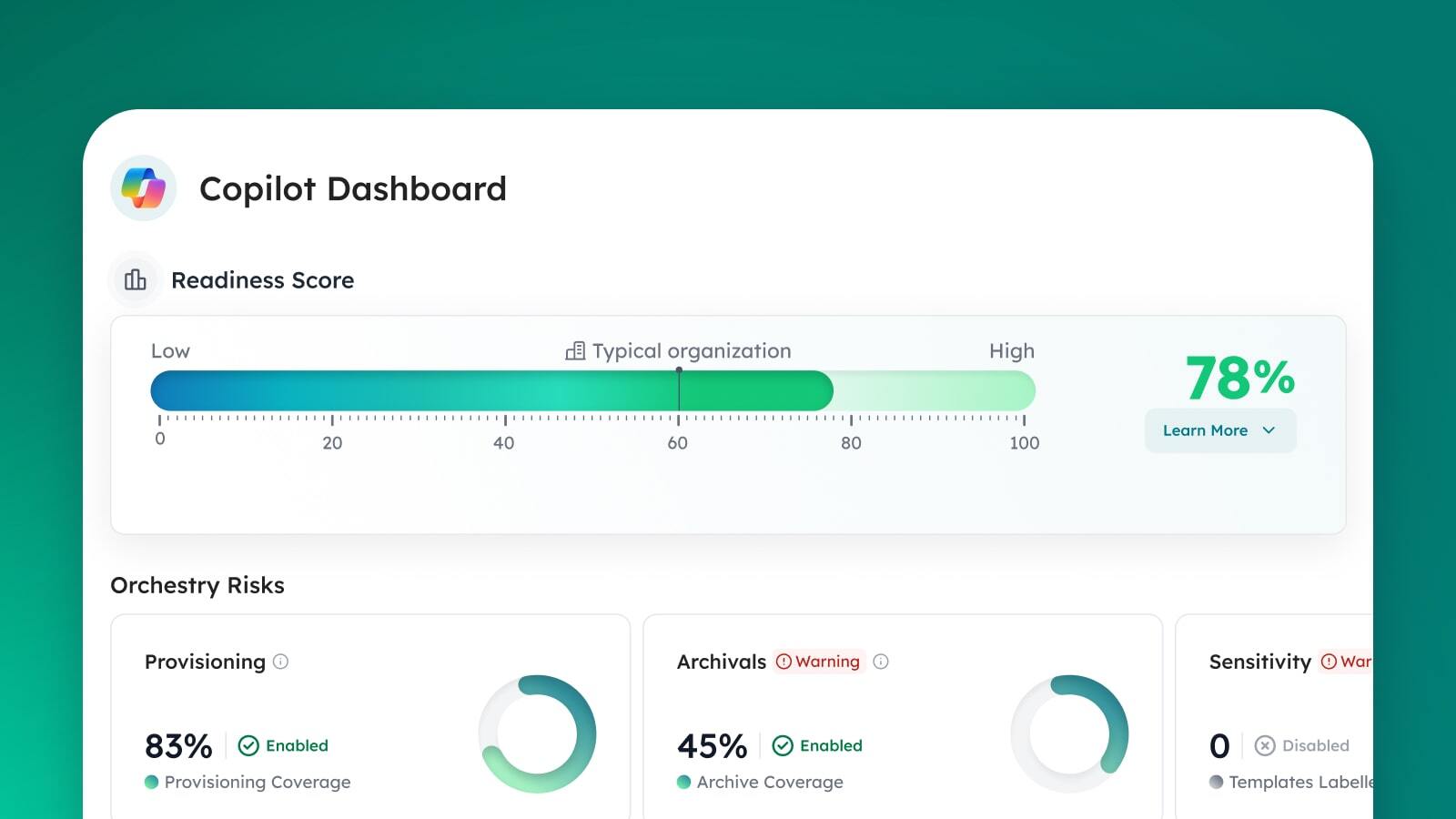Click the 45% archive value

coord(712,746)
